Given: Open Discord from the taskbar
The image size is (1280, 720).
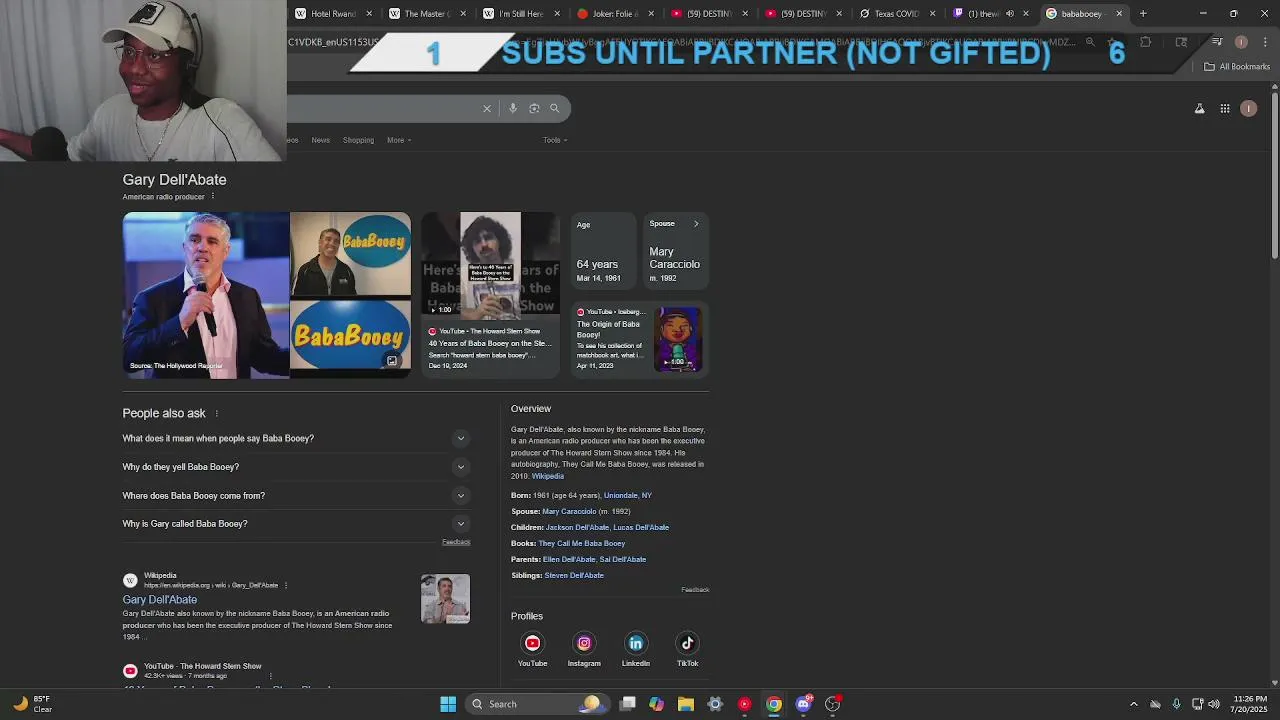Looking at the screenshot, I should pos(803,704).
